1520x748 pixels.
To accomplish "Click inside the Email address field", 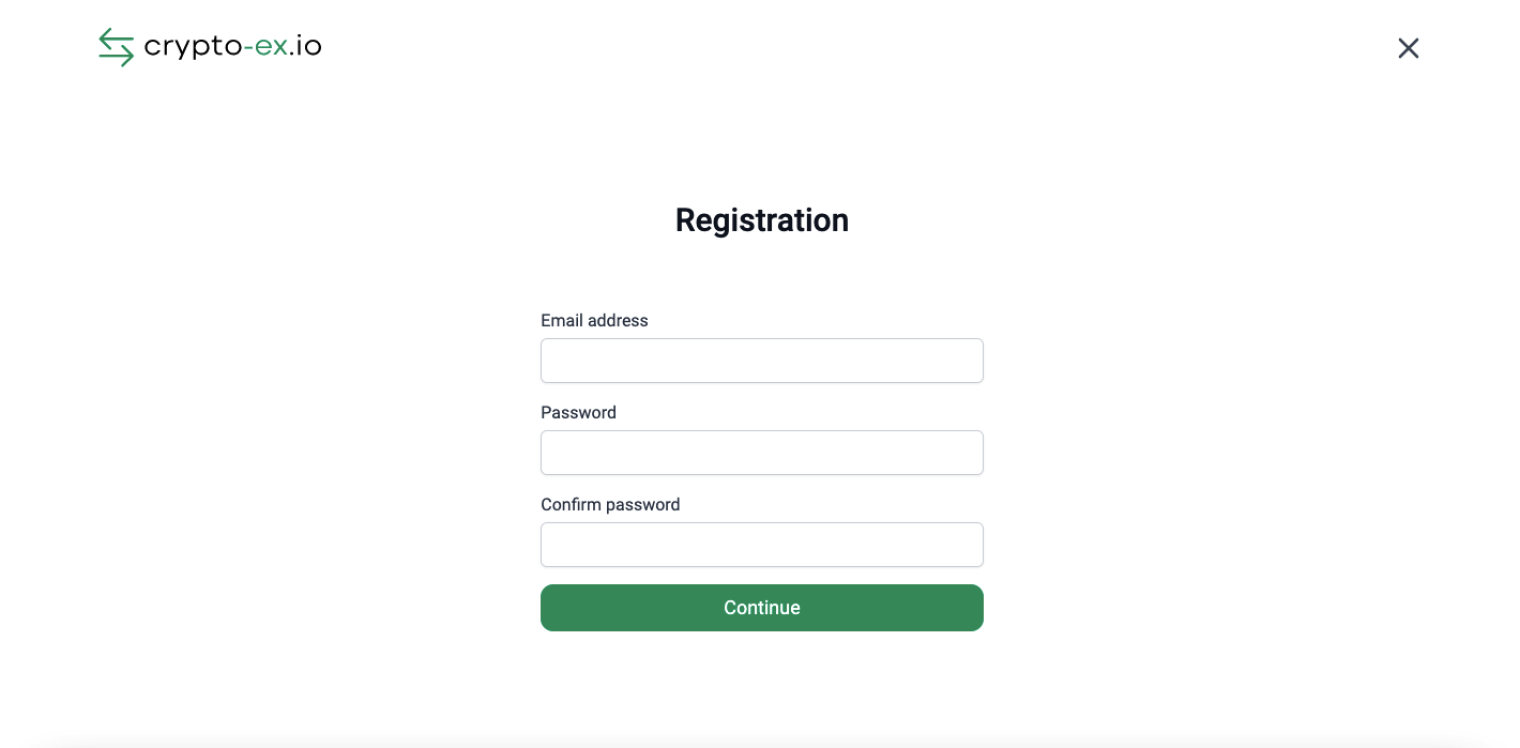I will click(x=761, y=360).
